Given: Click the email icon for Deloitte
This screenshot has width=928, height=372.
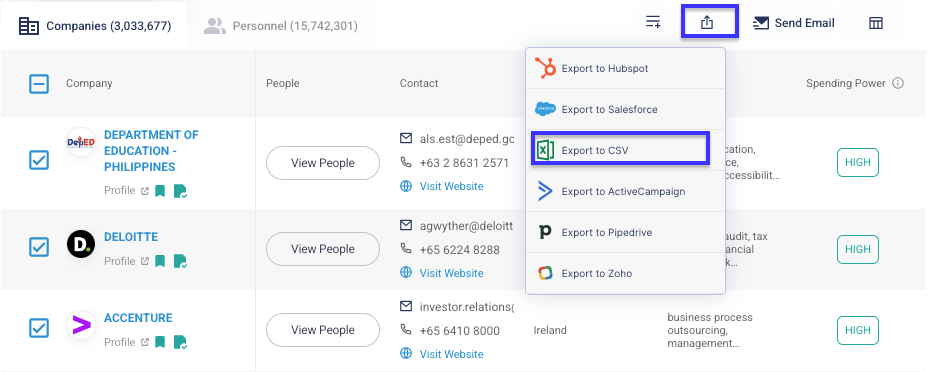Looking at the screenshot, I should [406, 225].
